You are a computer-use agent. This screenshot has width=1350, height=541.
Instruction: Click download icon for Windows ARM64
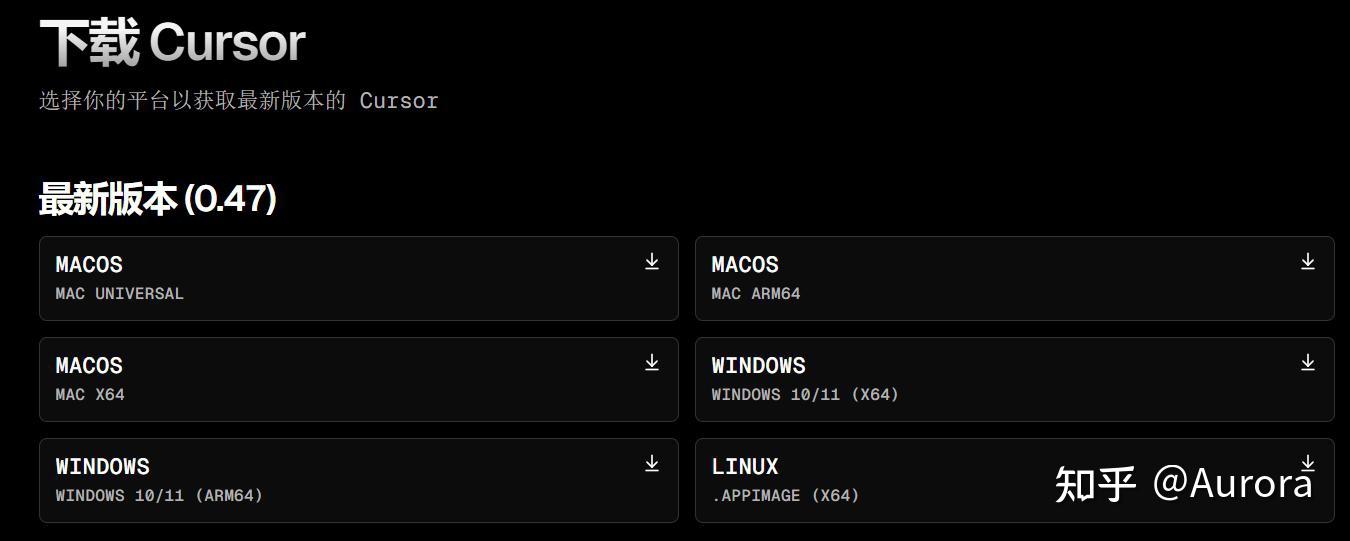tap(652, 464)
